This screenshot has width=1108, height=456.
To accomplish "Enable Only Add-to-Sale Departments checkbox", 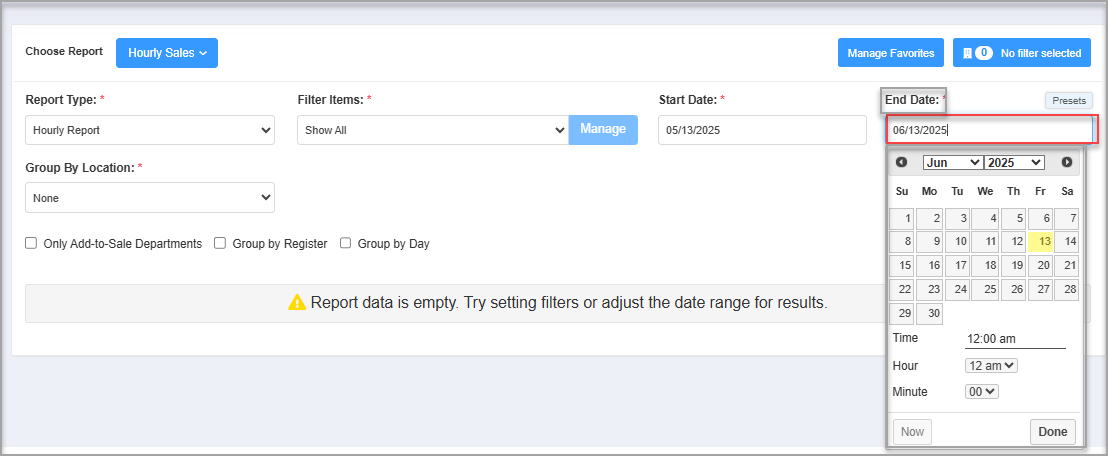I will point(31,243).
